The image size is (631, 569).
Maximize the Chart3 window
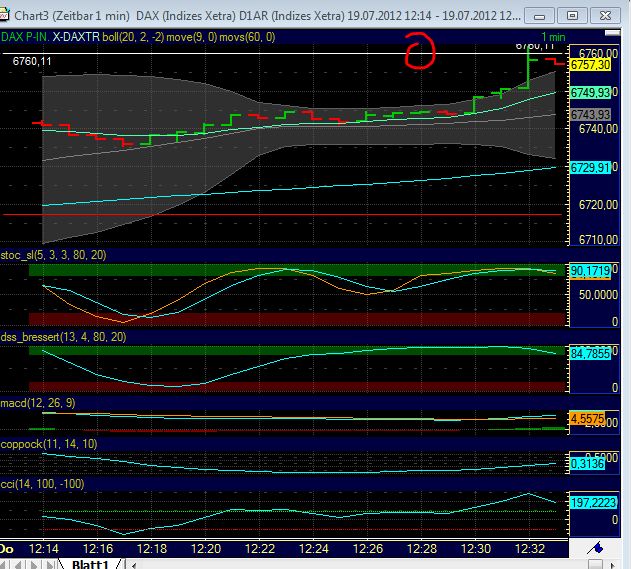pos(572,16)
